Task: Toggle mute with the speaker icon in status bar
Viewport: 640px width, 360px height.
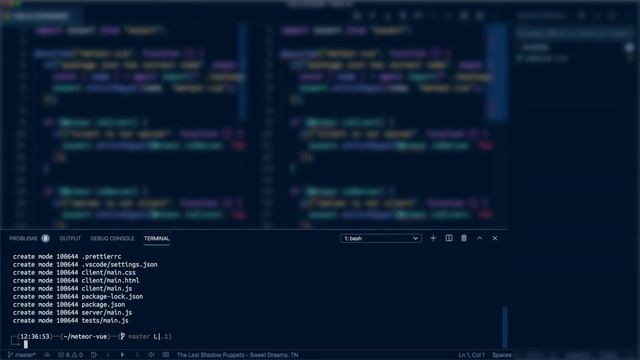Action: click(x=151, y=355)
